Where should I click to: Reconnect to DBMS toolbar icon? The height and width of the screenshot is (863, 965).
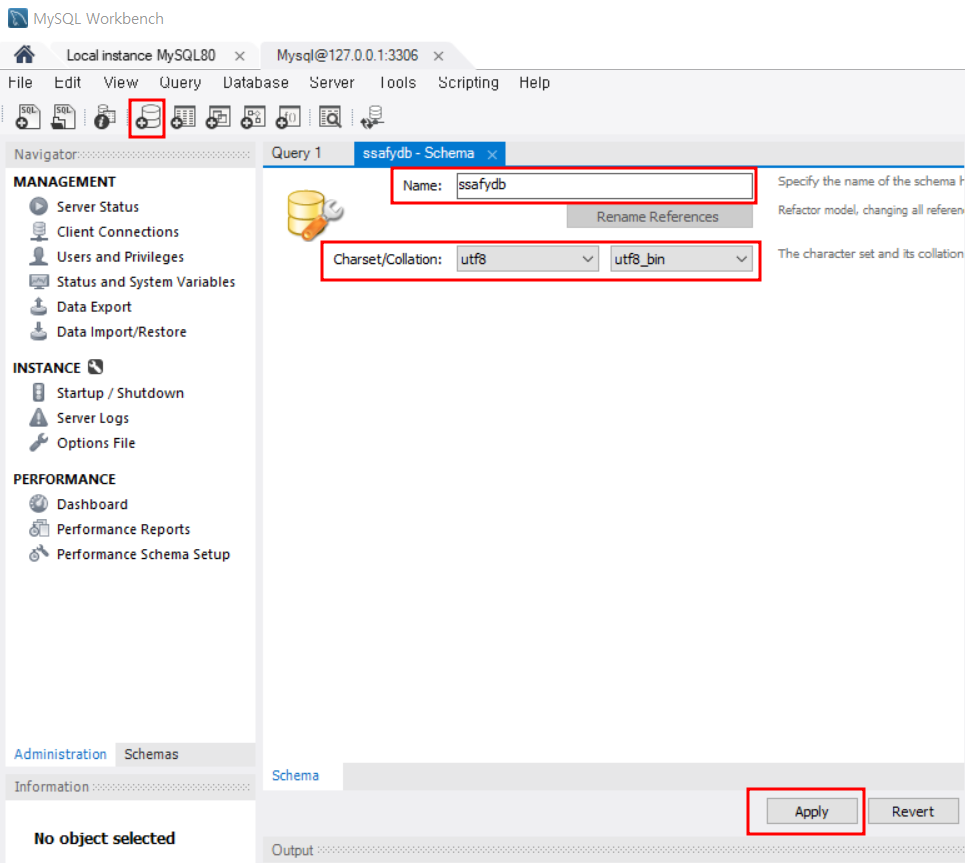click(372, 117)
